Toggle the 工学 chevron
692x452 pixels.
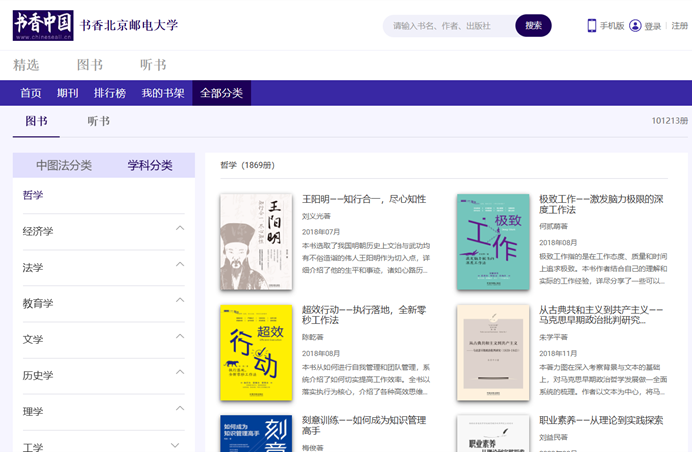point(175,445)
